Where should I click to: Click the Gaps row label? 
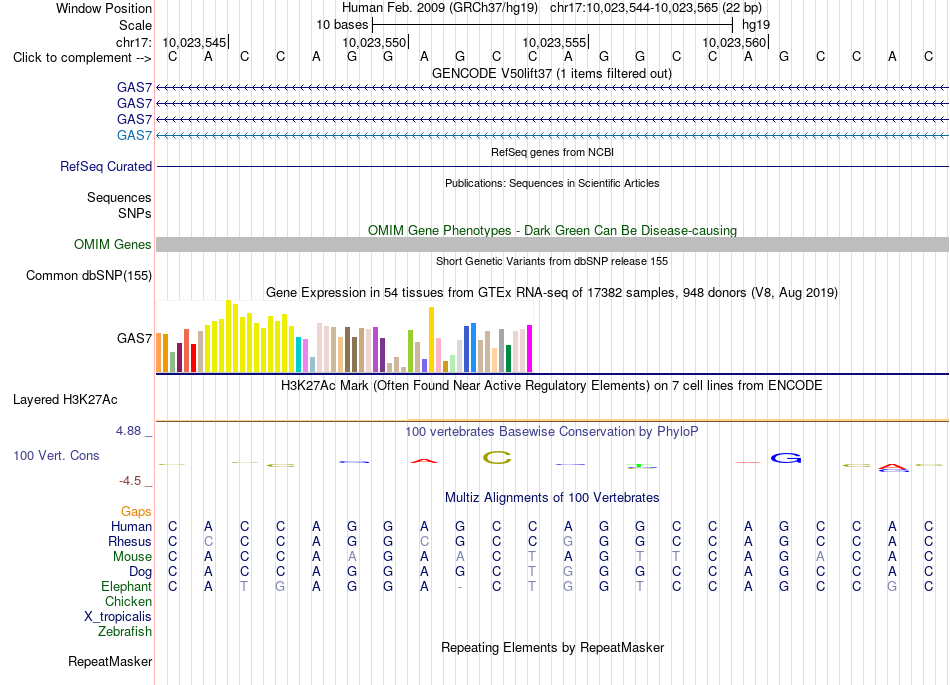136,512
